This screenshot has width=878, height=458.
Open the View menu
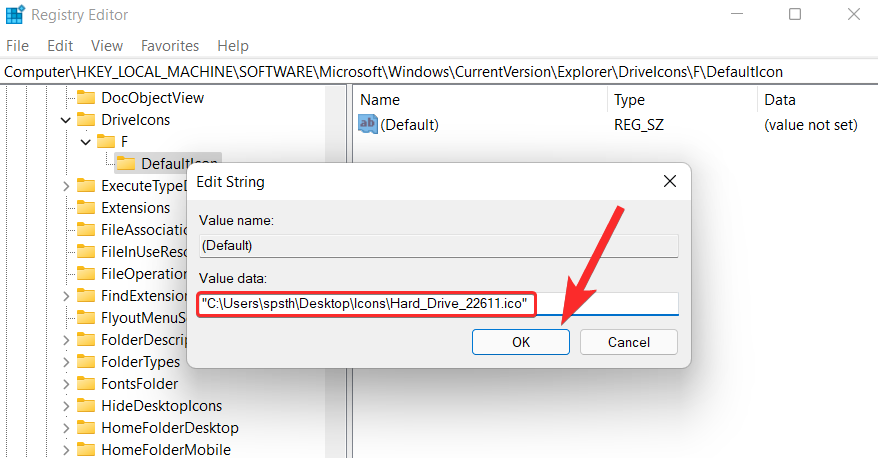pos(107,46)
